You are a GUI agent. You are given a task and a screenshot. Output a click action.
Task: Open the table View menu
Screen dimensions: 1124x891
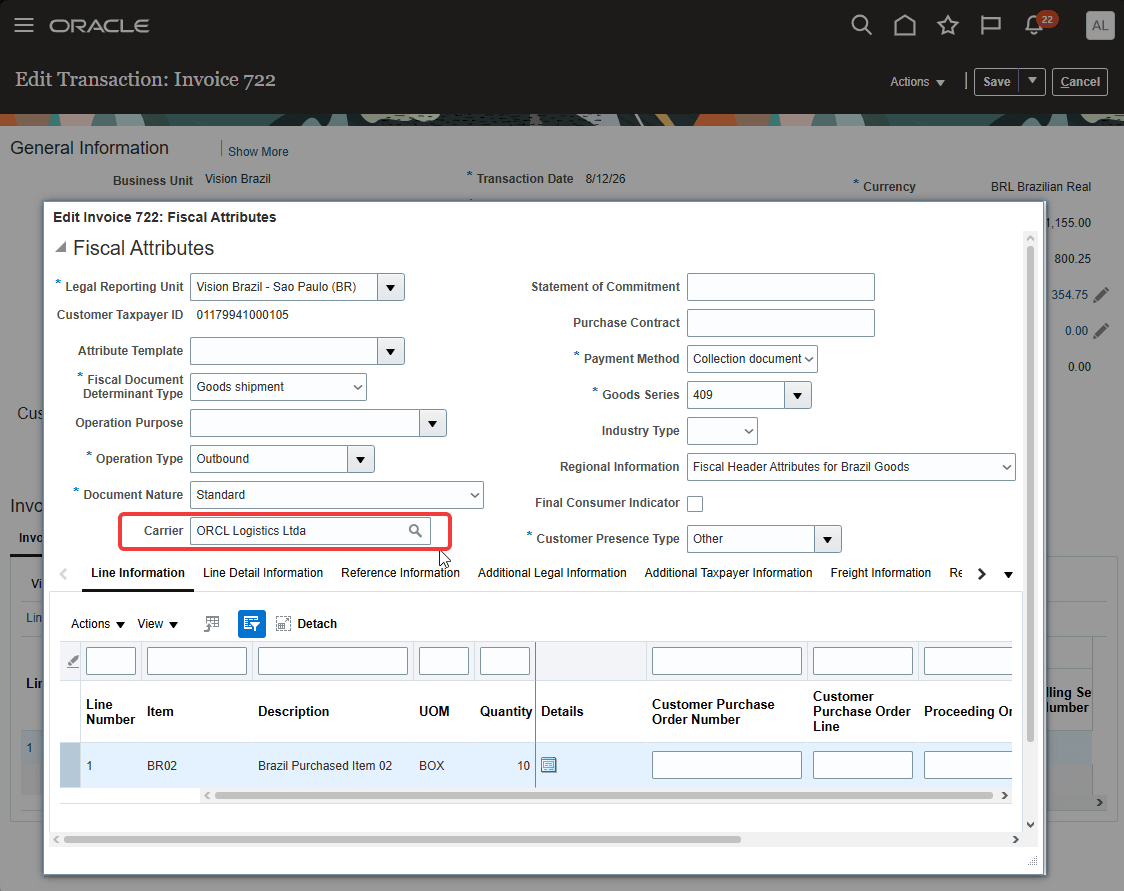158,624
